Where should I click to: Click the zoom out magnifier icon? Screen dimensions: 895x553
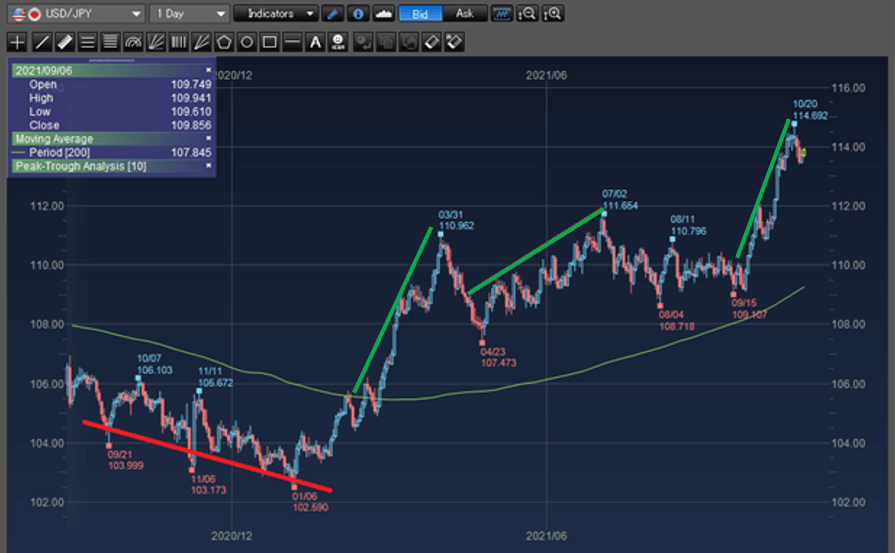tap(527, 14)
